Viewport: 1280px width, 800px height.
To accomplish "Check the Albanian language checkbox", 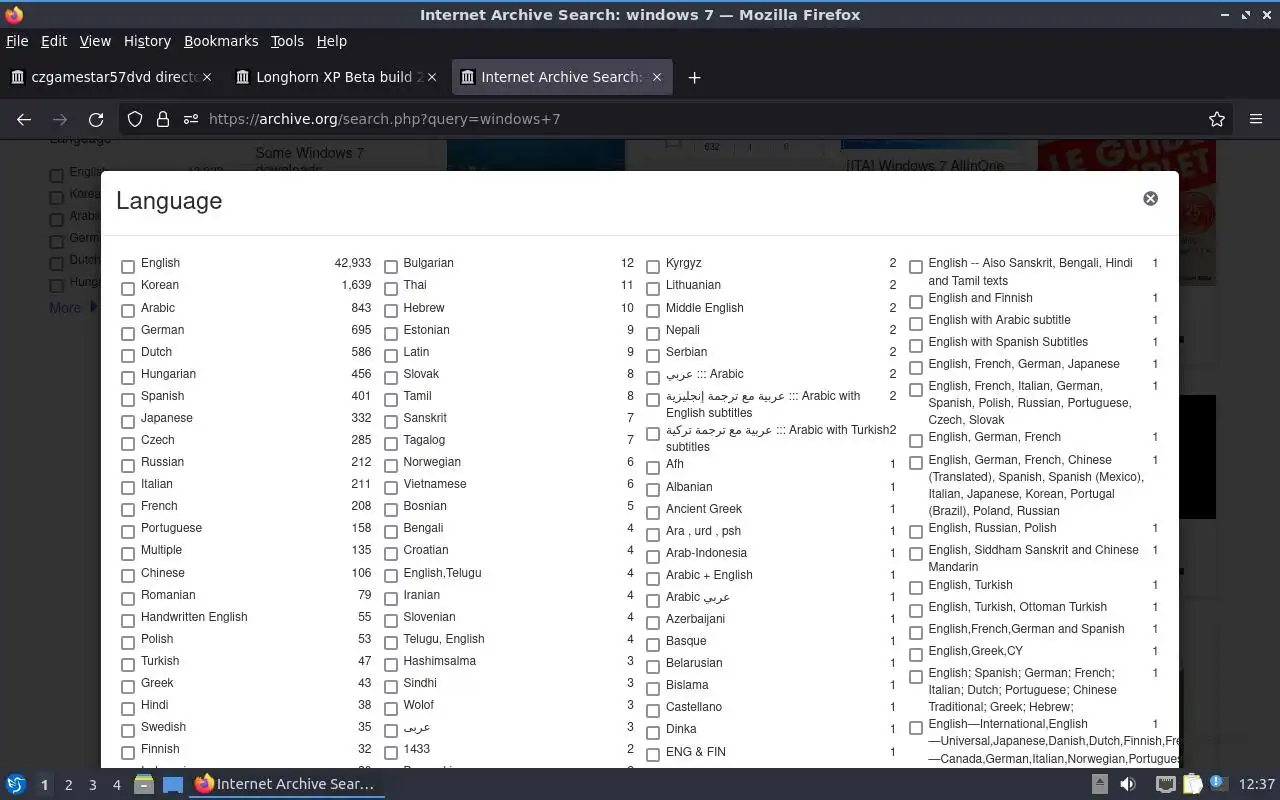I will tap(653, 490).
